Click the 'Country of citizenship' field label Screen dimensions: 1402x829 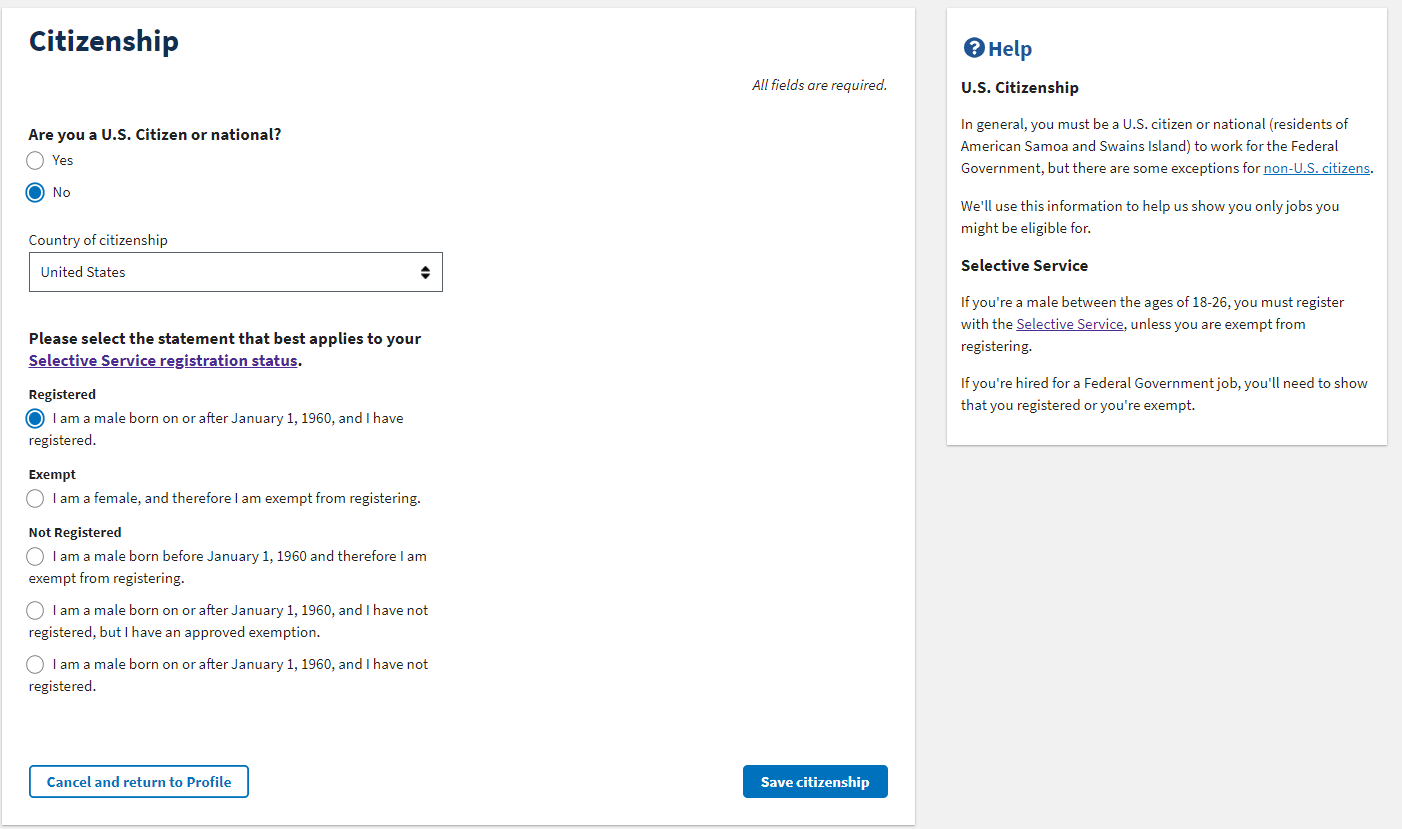tap(98, 240)
